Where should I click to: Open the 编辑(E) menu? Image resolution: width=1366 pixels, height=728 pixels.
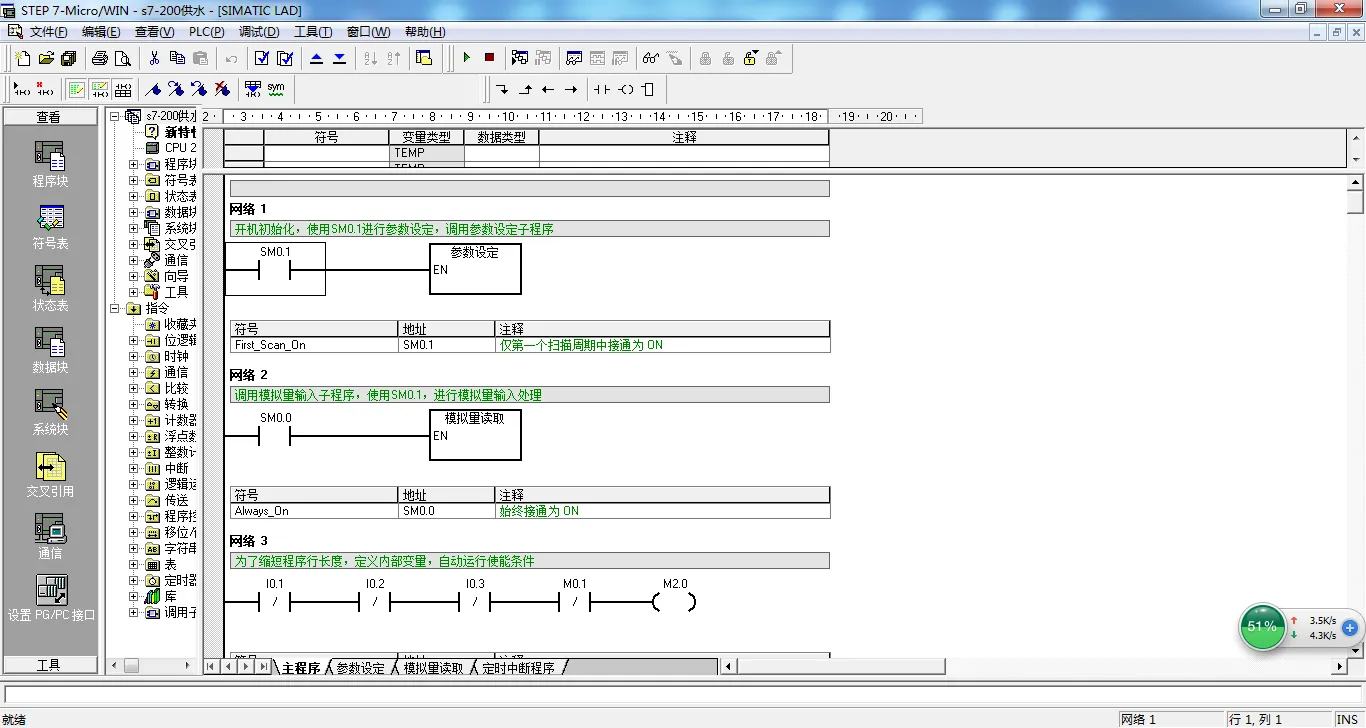(101, 31)
